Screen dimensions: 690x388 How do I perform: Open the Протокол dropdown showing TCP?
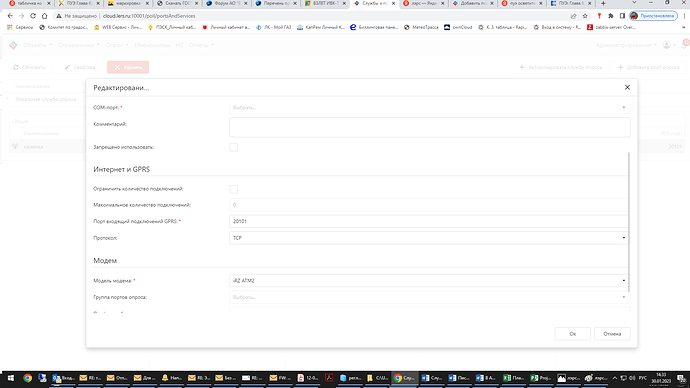(x=429, y=238)
